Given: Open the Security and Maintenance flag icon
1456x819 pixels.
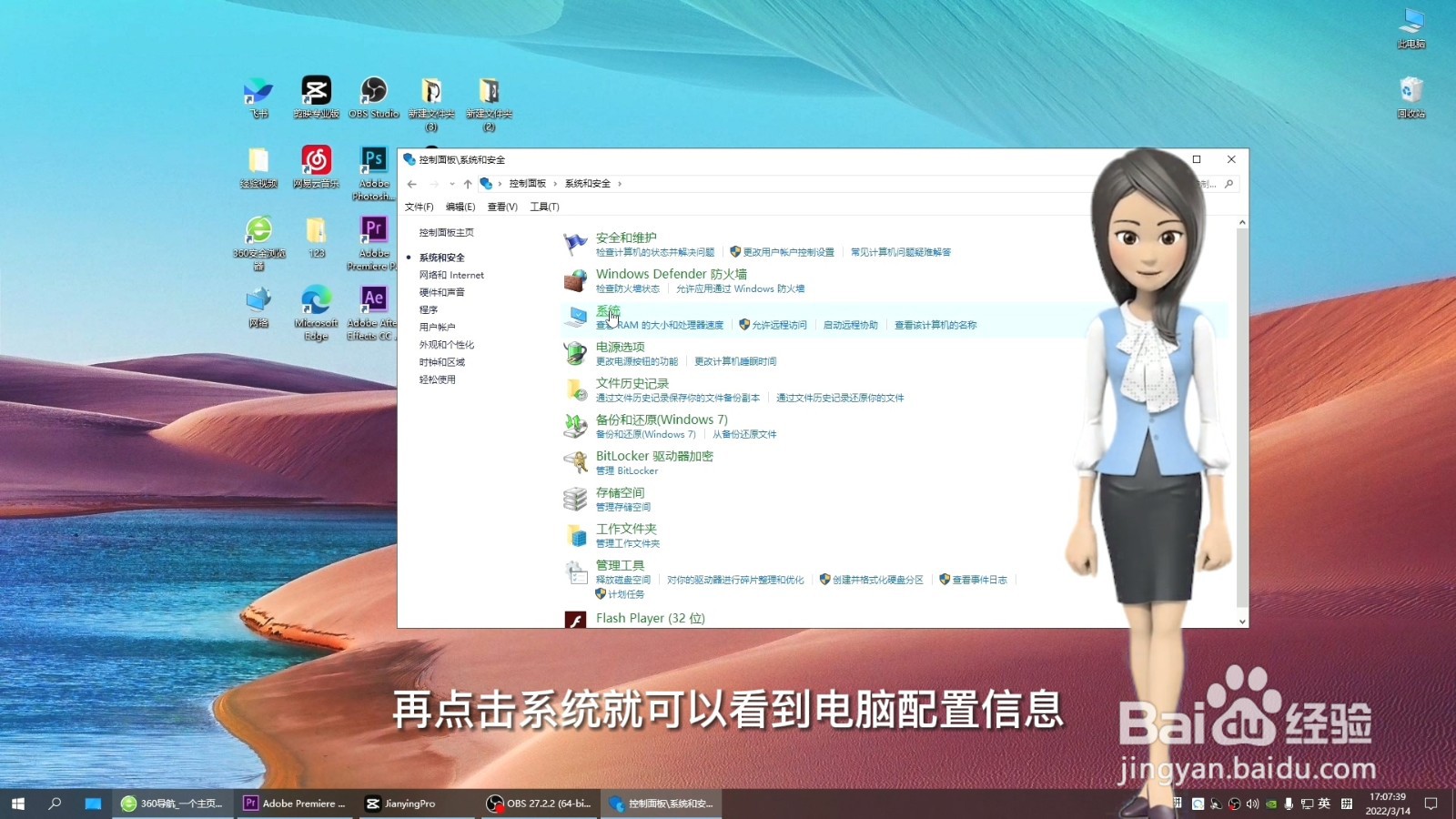Looking at the screenshot, I should tap(575, 243).
